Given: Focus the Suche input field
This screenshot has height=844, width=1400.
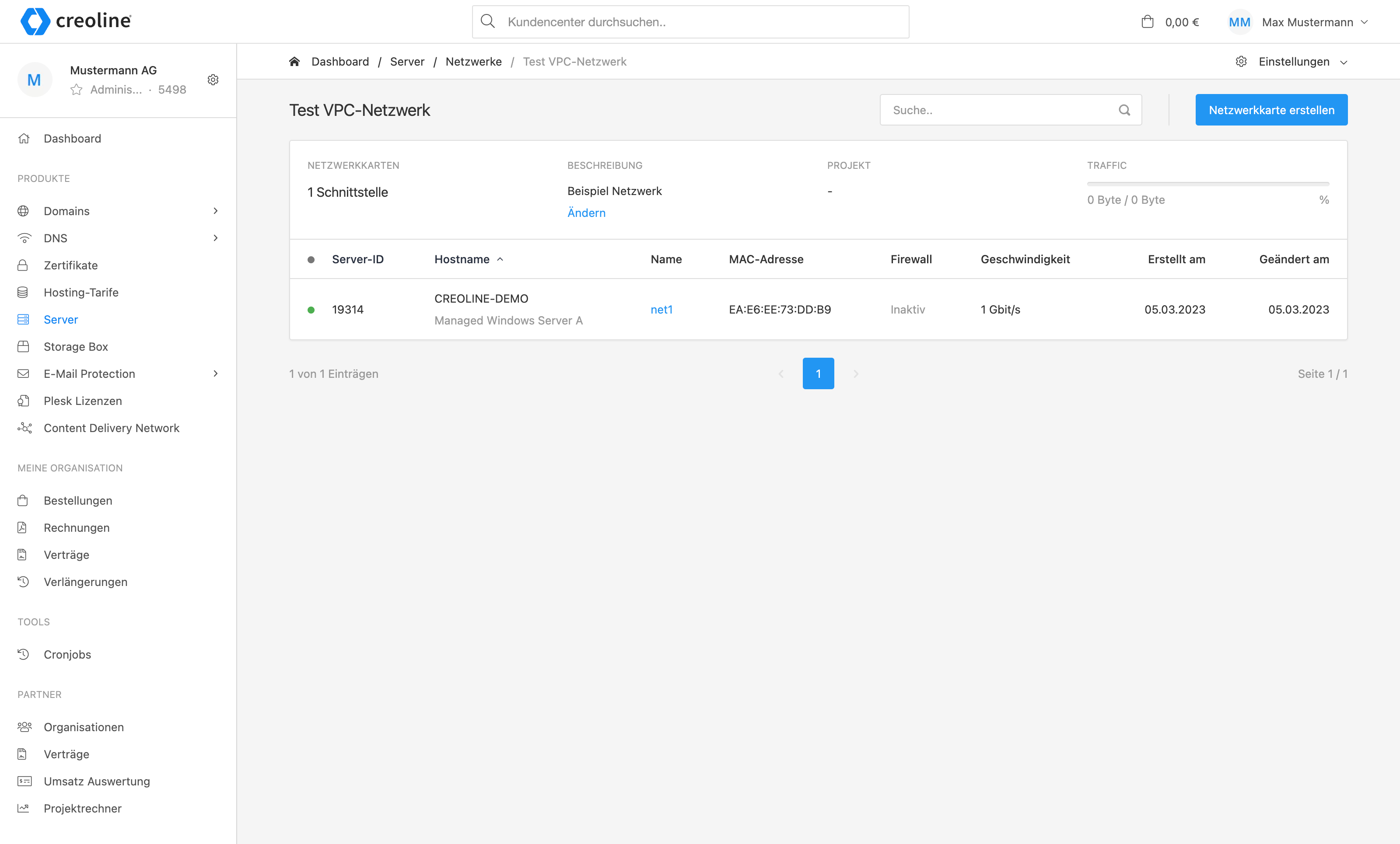Looking at the screenshot, I should [x=1011, y=110].
